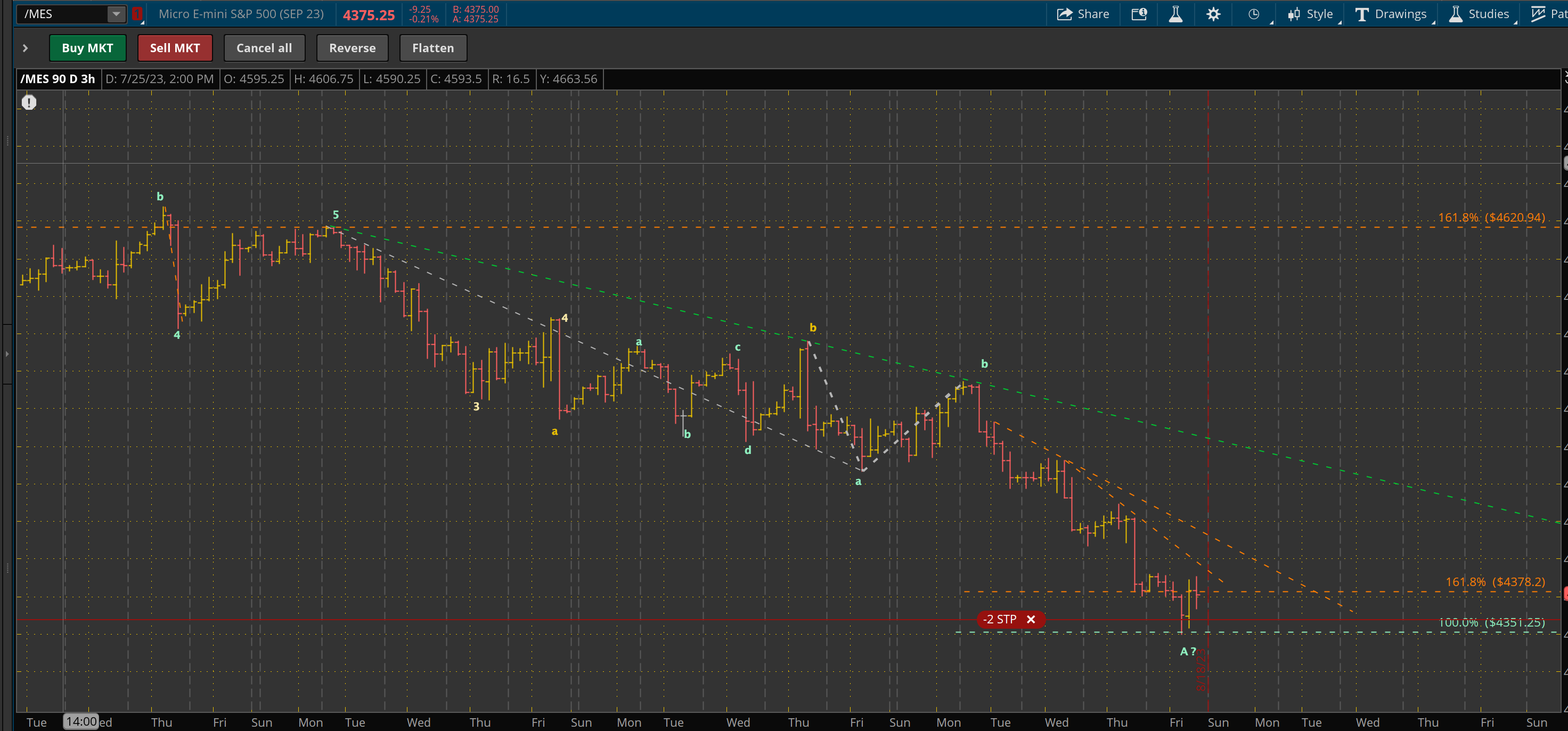Click the Sell MKT button
The height and width of the screenshot is (731, 1568).
[x=175, y=48]
